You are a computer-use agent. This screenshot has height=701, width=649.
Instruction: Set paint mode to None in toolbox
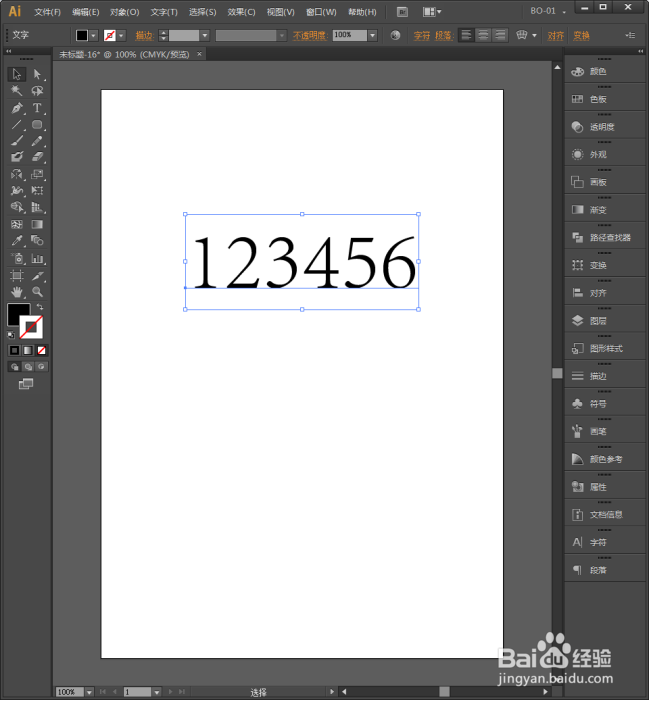(x=42, y=350)
